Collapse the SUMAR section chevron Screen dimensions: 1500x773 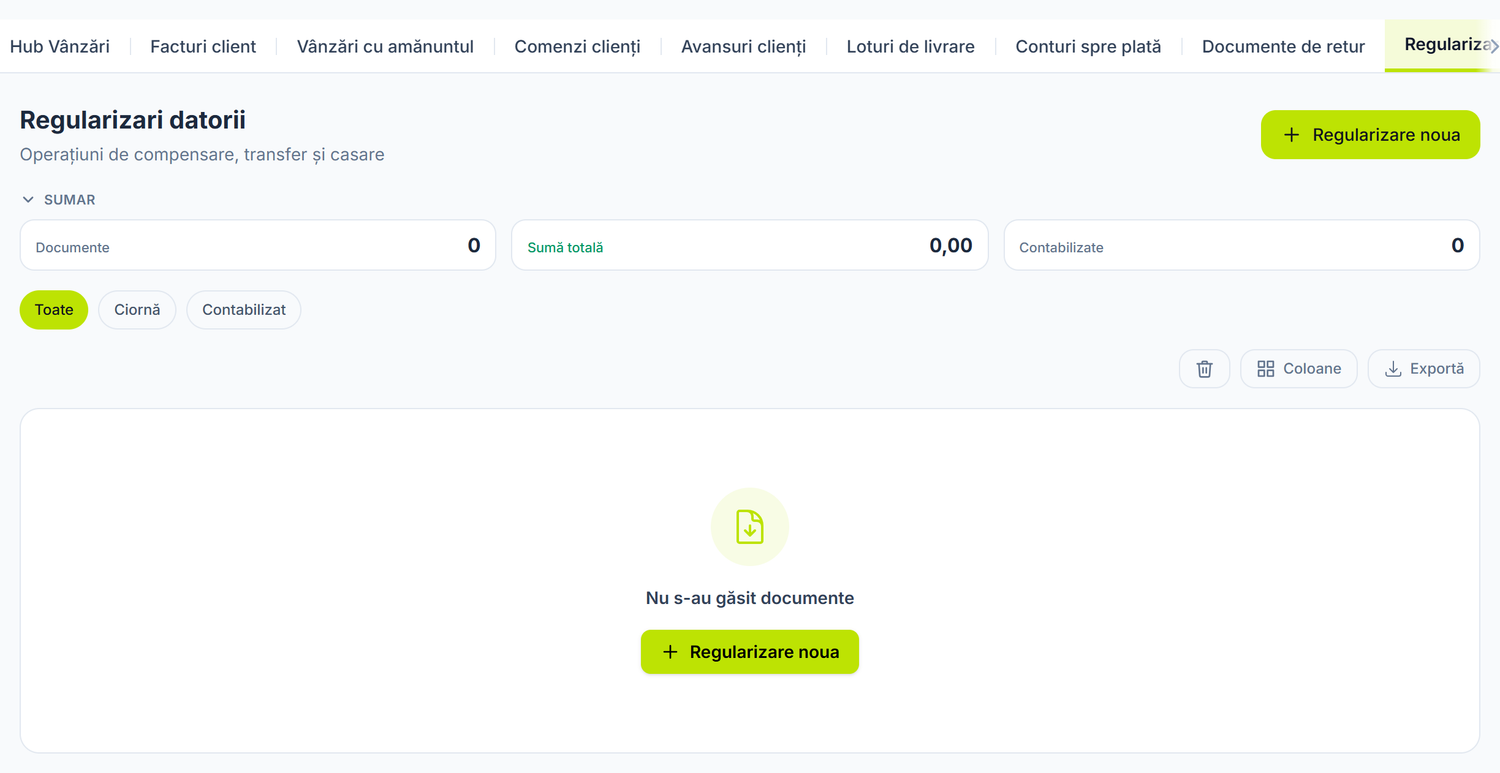tap(28, 200)
